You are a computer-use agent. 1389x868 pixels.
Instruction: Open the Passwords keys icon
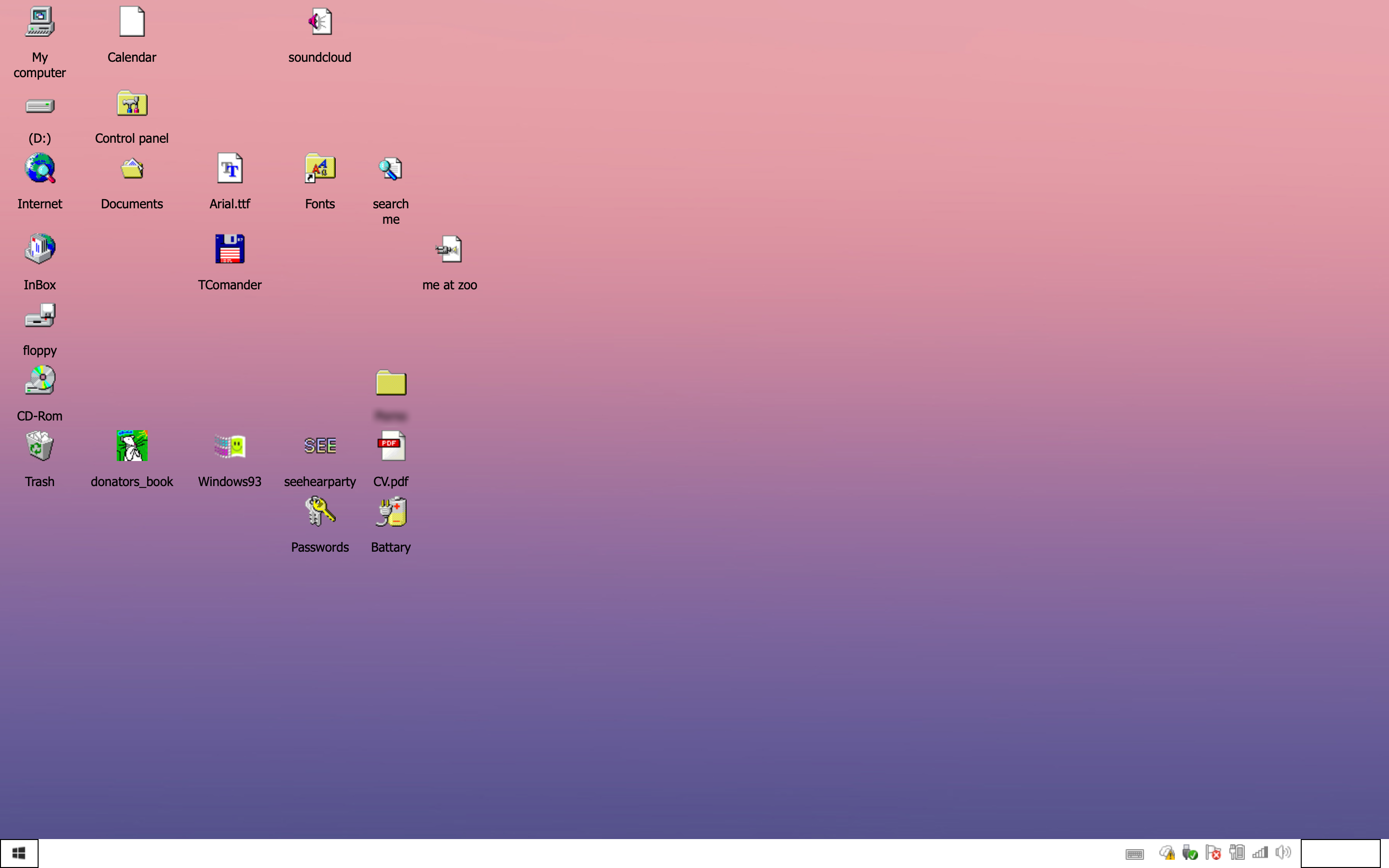coord(320,512)
